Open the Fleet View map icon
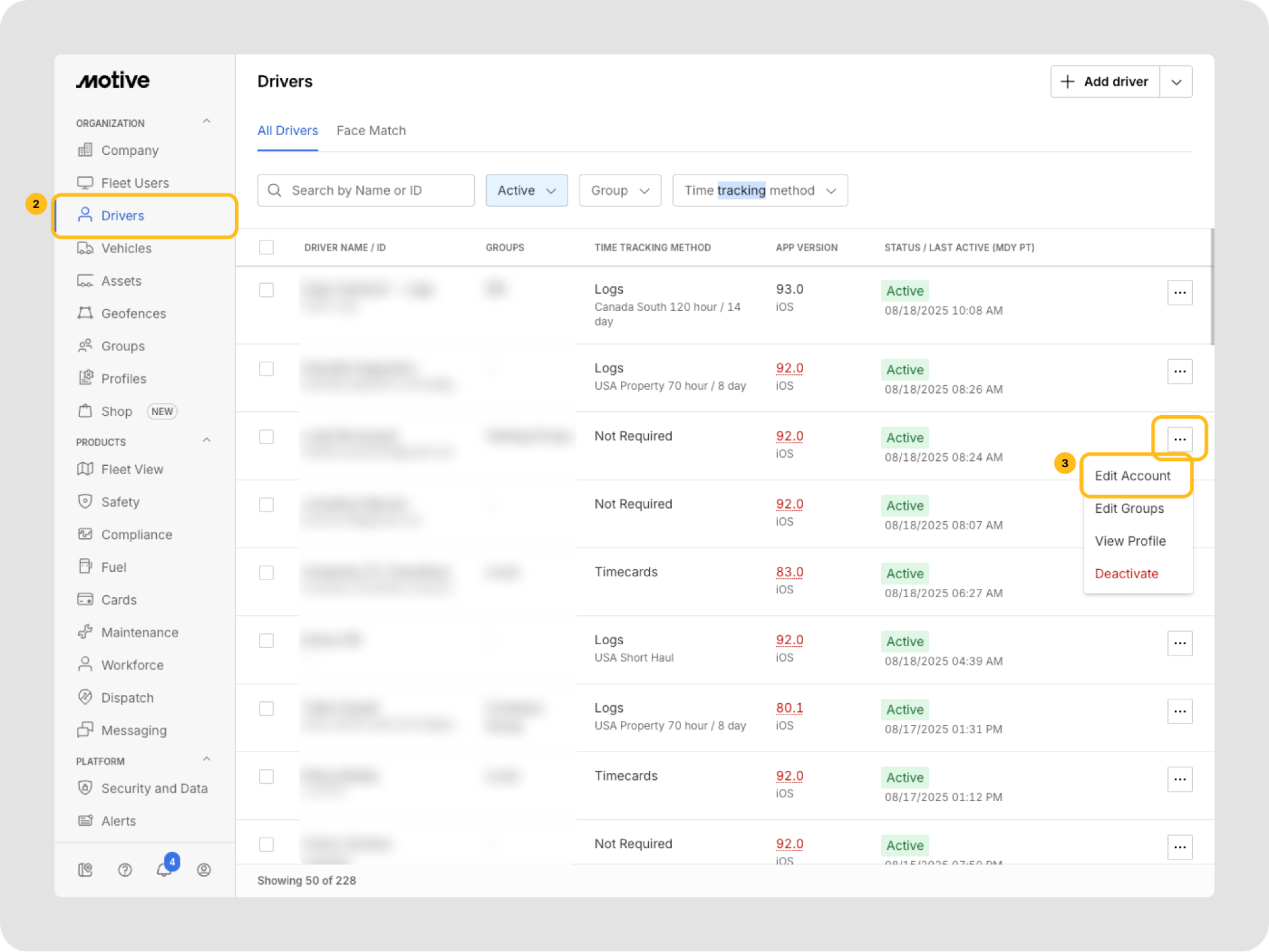 point(85,469)
